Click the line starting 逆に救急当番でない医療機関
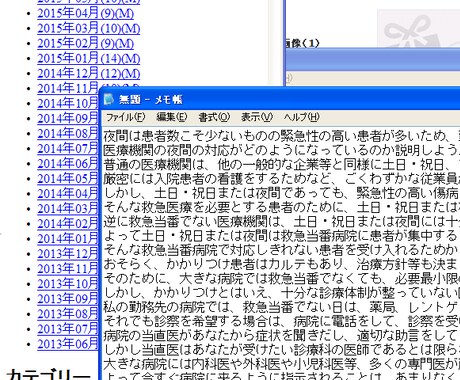Image resolution: width=460 pixels, height=380 pixels. tap(281, 222)
